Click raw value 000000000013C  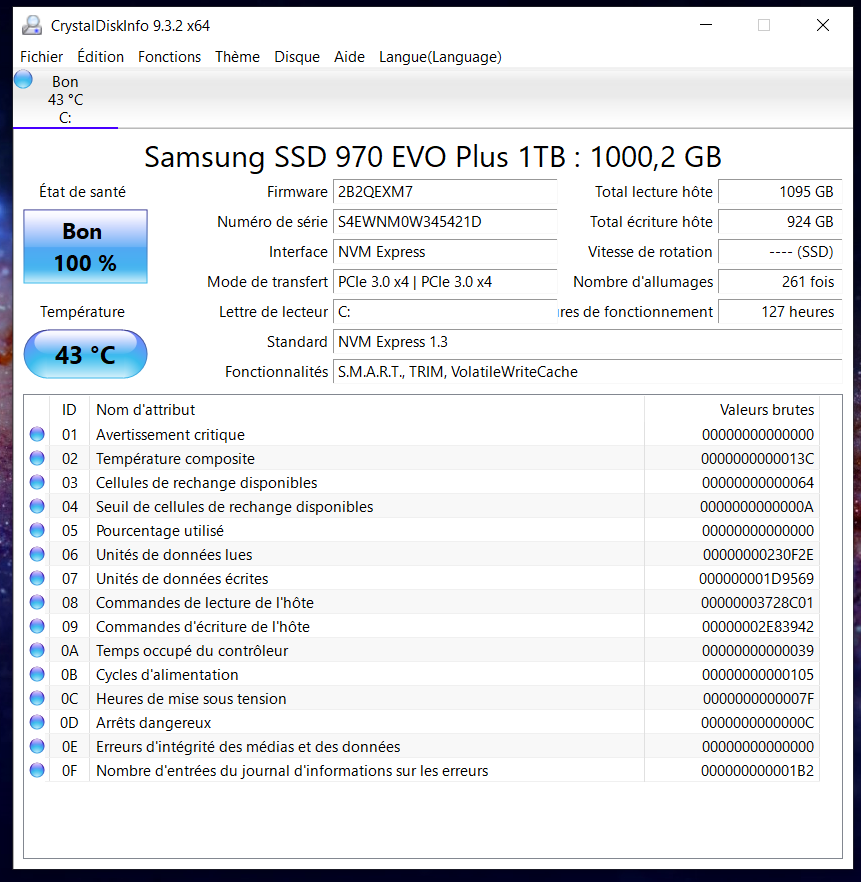point(758,459)
